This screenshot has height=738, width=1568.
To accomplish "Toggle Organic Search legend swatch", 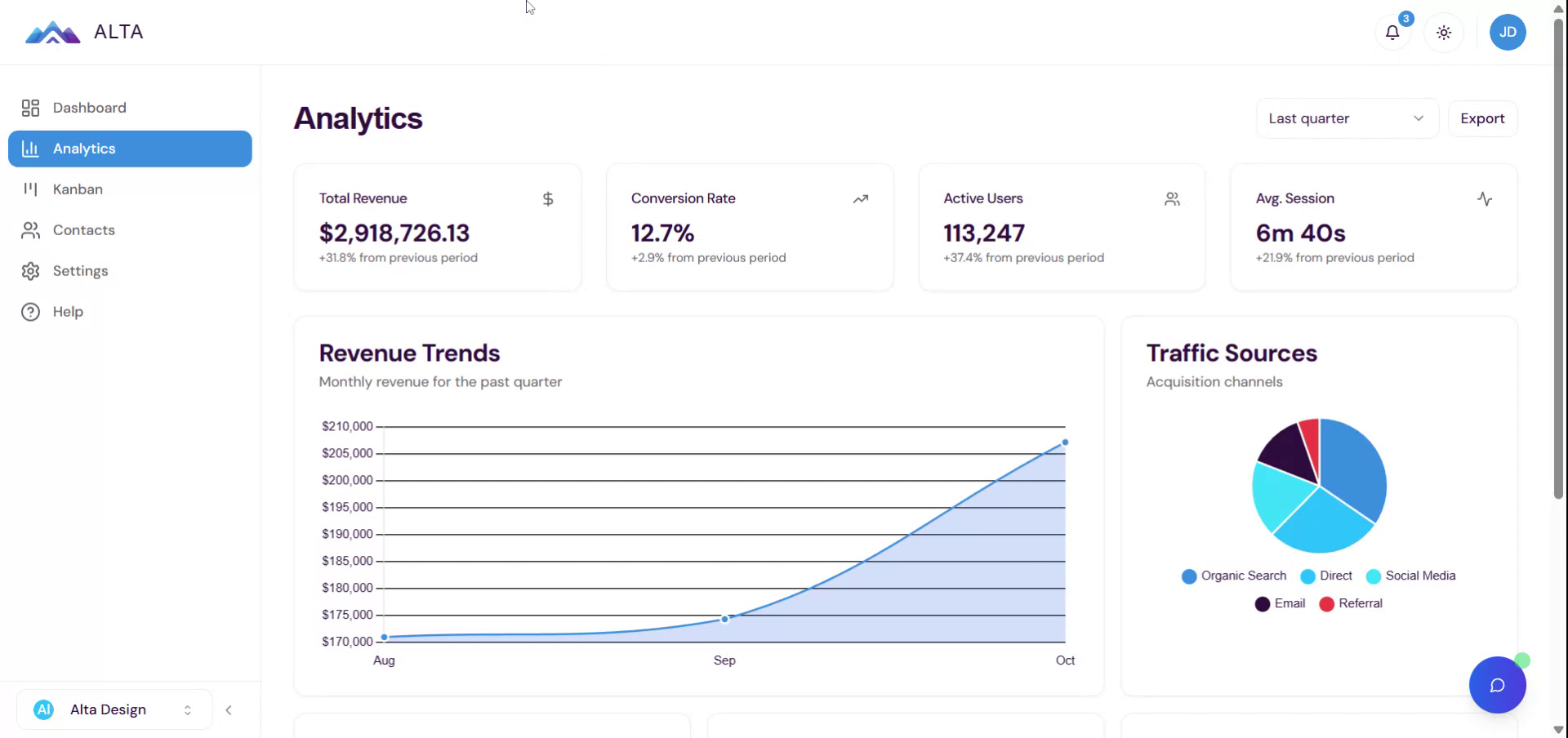I will click(x=1189, y=576).
